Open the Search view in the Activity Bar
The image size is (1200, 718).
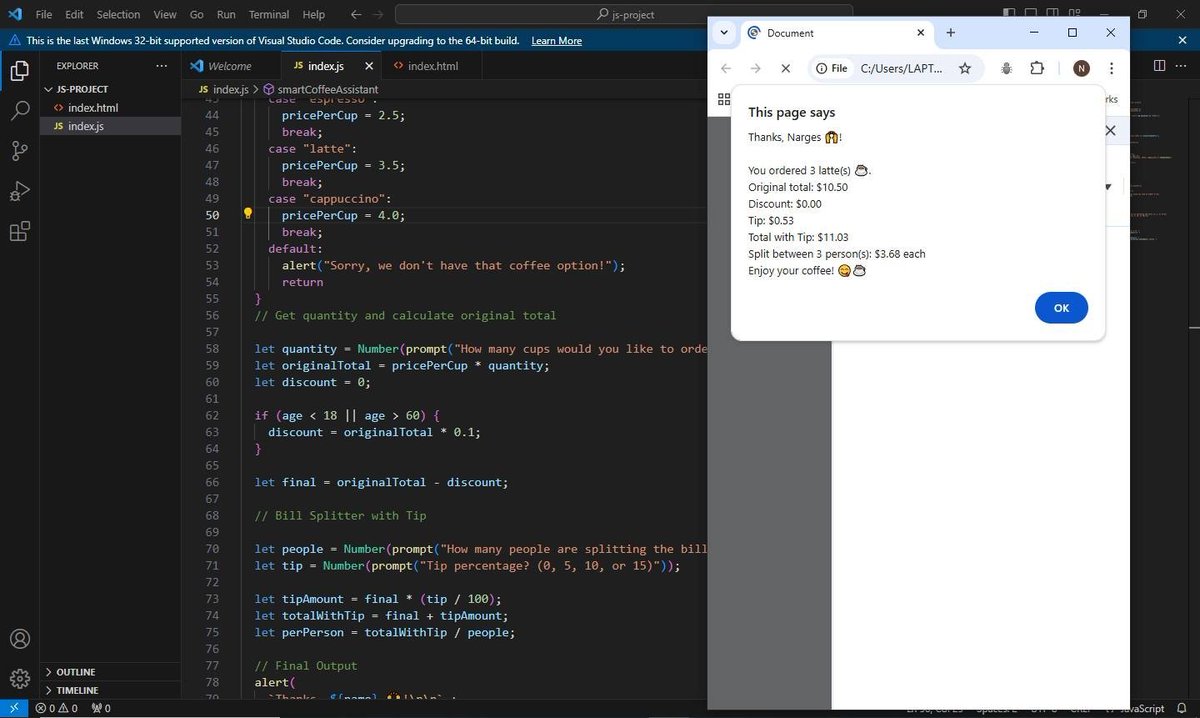(20, 110)
